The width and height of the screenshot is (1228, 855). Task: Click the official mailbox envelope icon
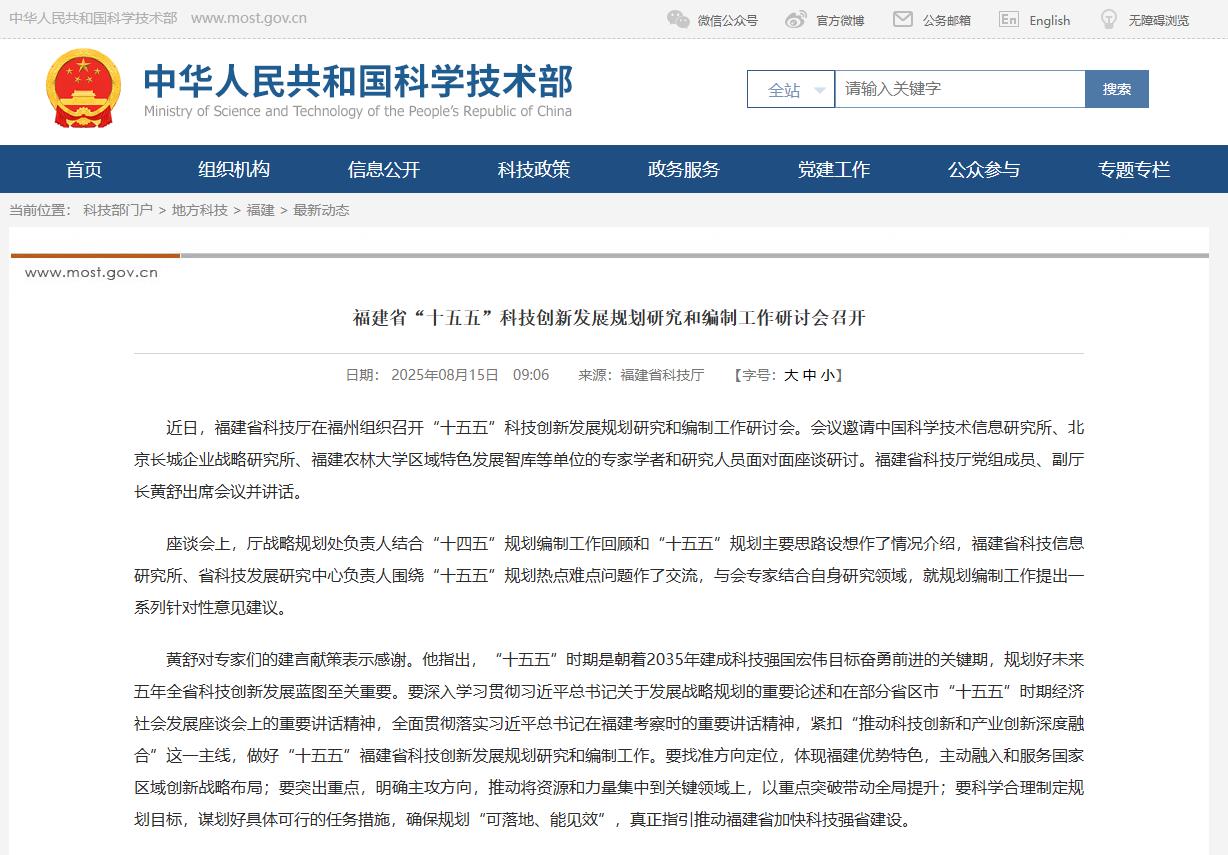click(x=903, y=19)
